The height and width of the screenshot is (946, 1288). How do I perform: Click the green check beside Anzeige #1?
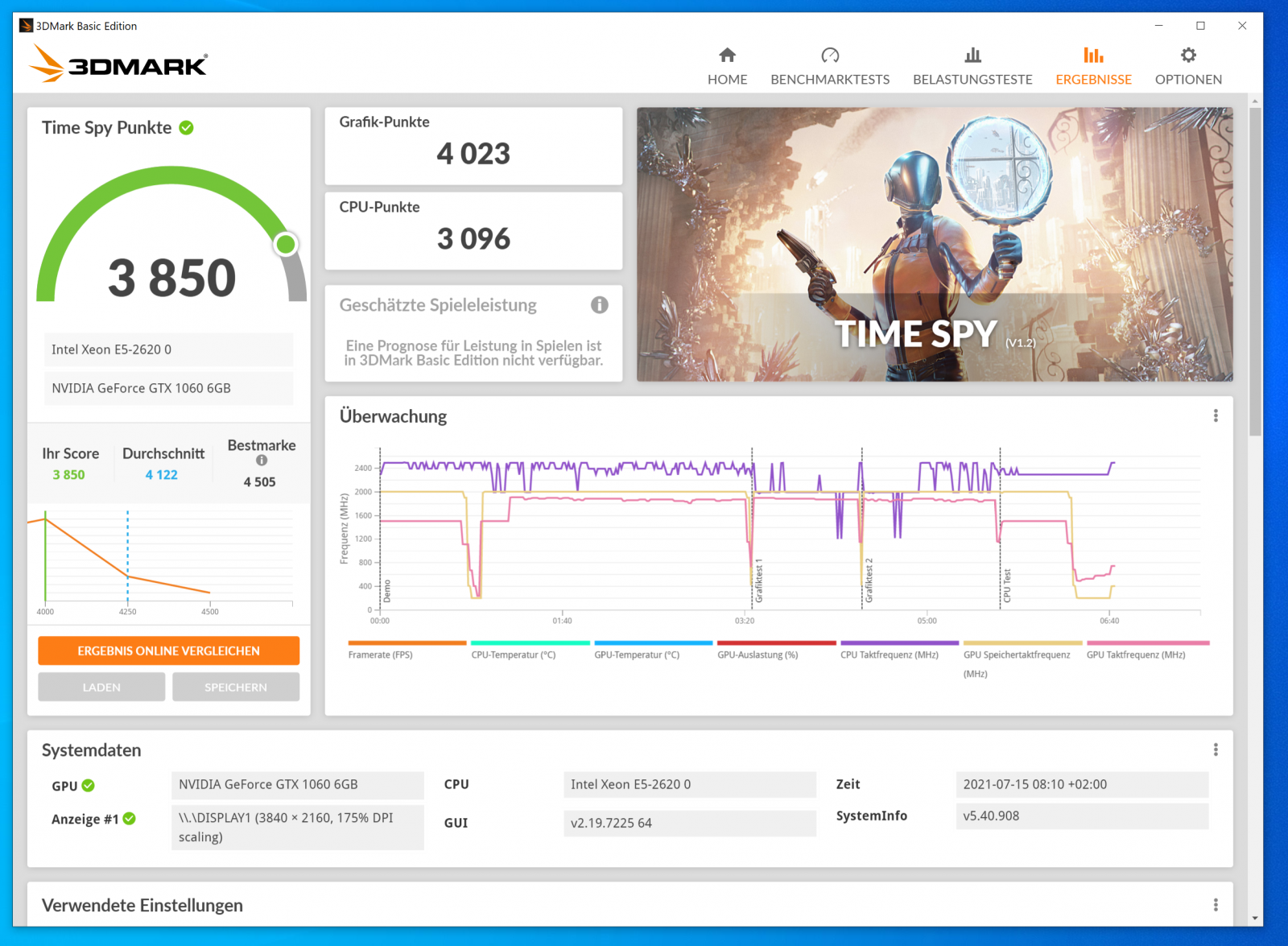pyautogui.click(x=130, y=819)
